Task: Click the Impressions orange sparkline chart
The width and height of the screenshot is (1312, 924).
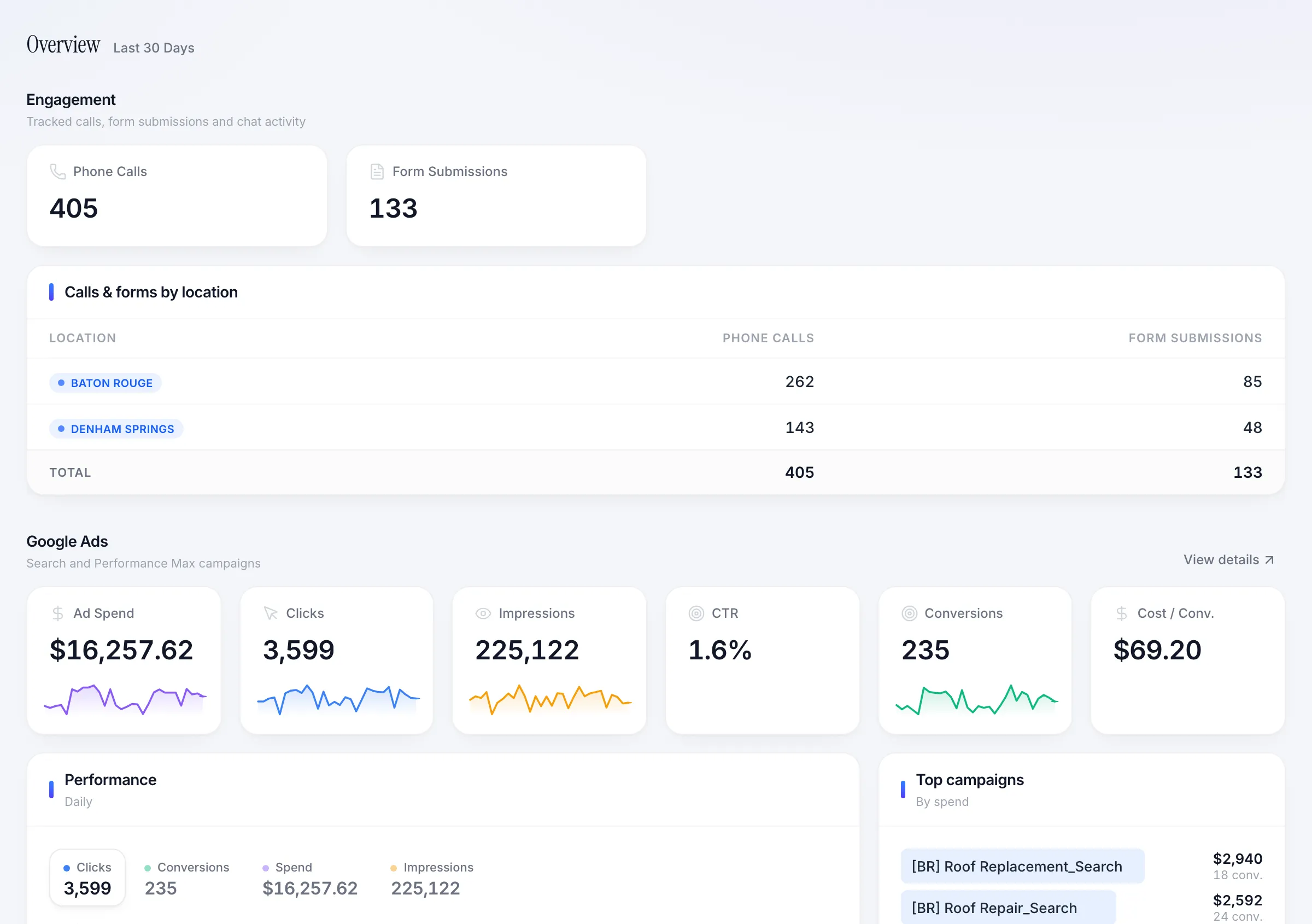Action: tap(551, 699)
